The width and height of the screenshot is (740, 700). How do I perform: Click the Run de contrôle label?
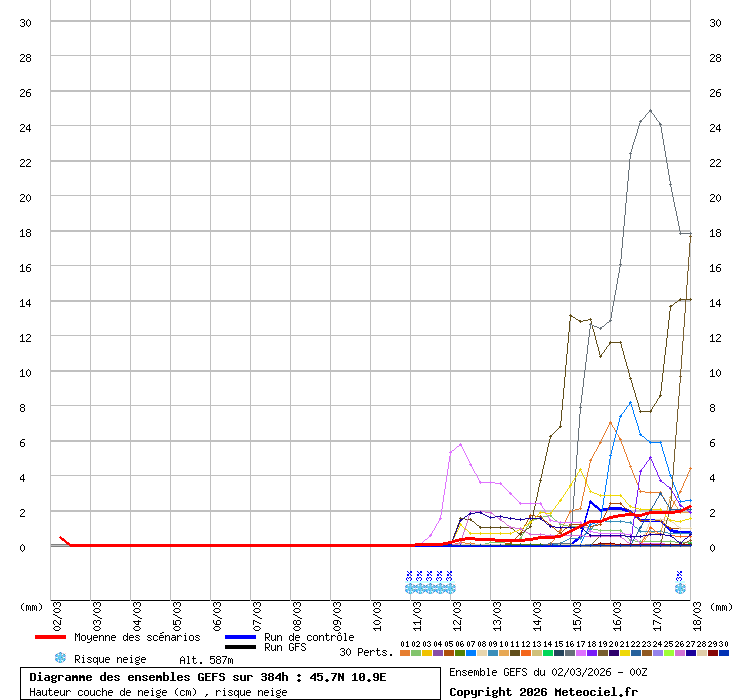pos(309,637)
